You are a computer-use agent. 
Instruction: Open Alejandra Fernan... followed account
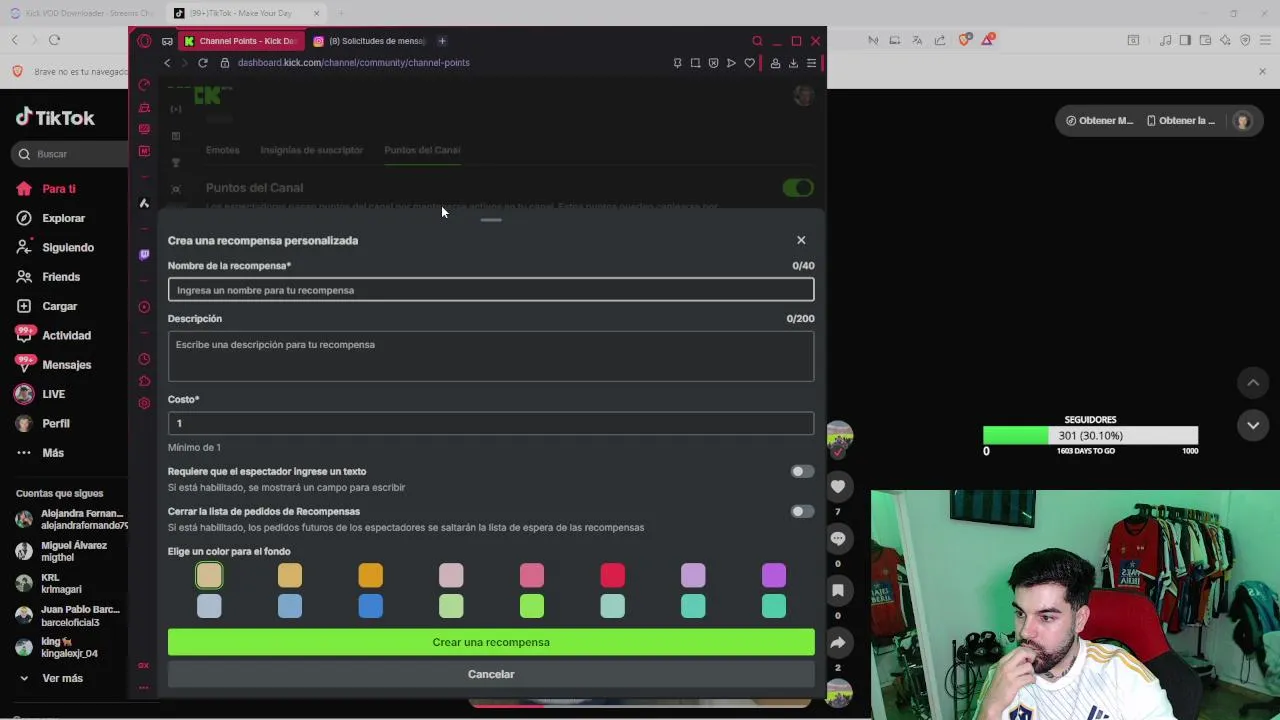point(72,519)
